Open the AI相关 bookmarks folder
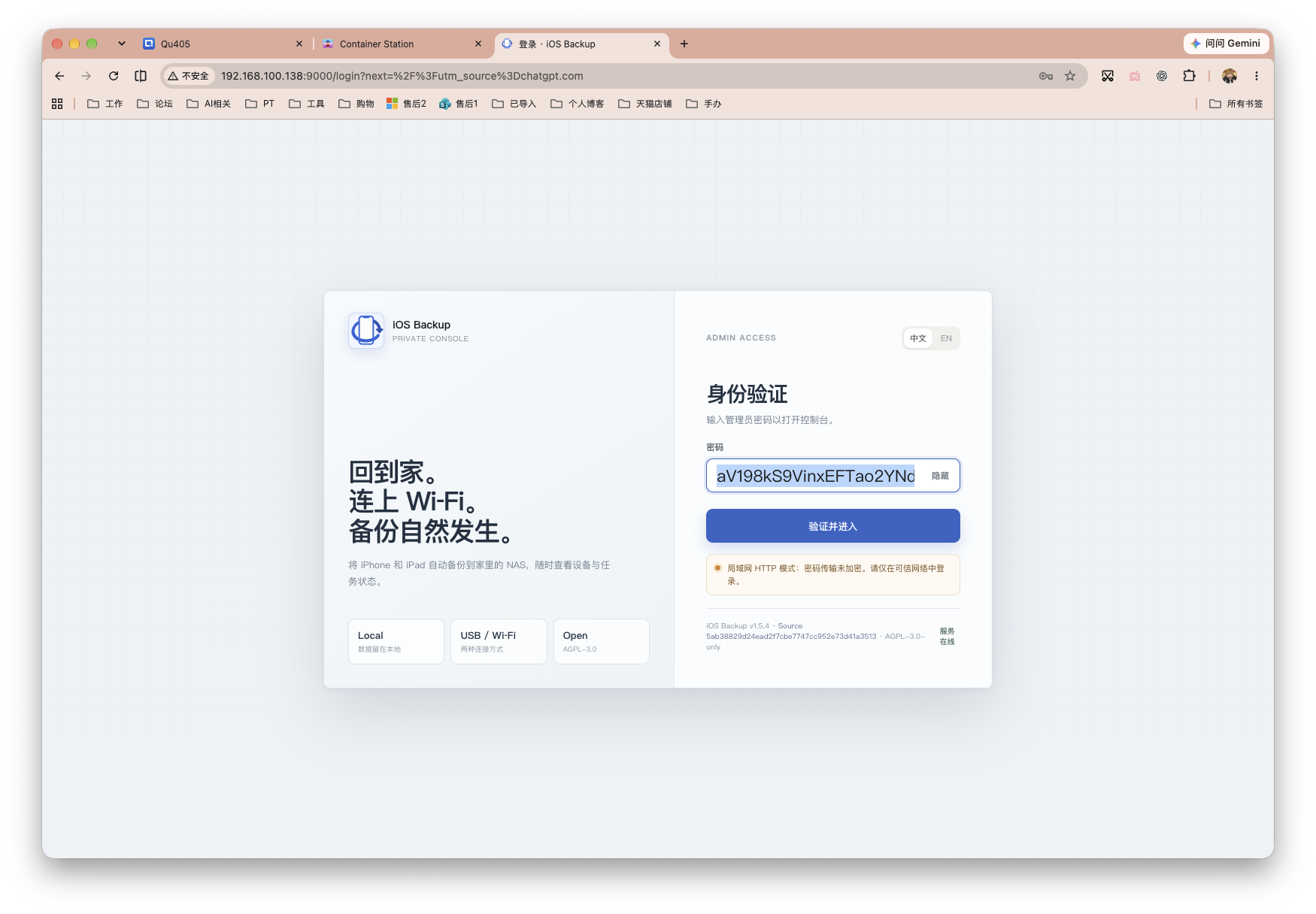 209,104
